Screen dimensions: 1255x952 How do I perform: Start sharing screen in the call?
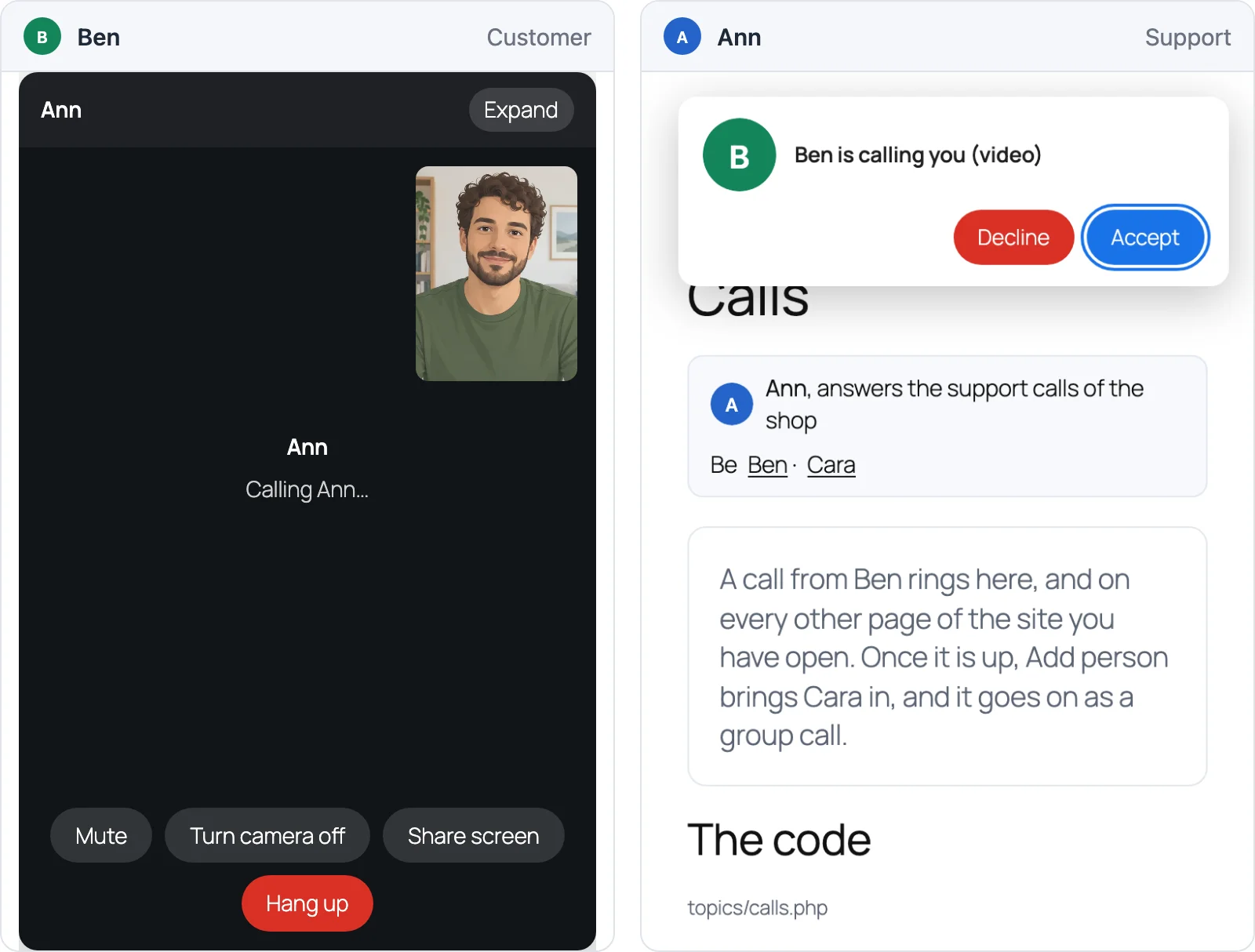pos(474,836)
